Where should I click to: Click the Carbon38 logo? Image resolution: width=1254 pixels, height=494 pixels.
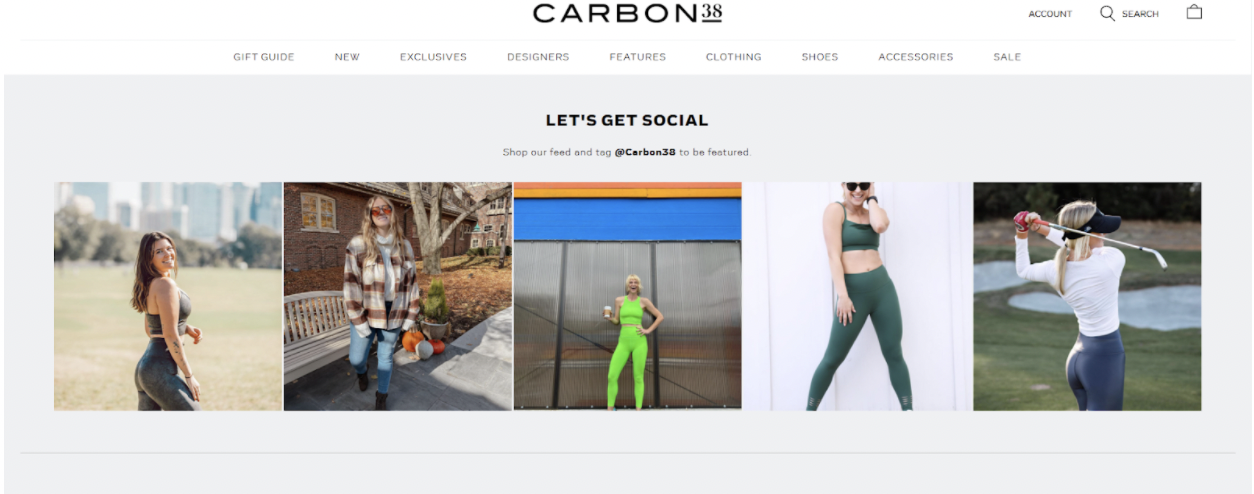(x=627, y=13)
